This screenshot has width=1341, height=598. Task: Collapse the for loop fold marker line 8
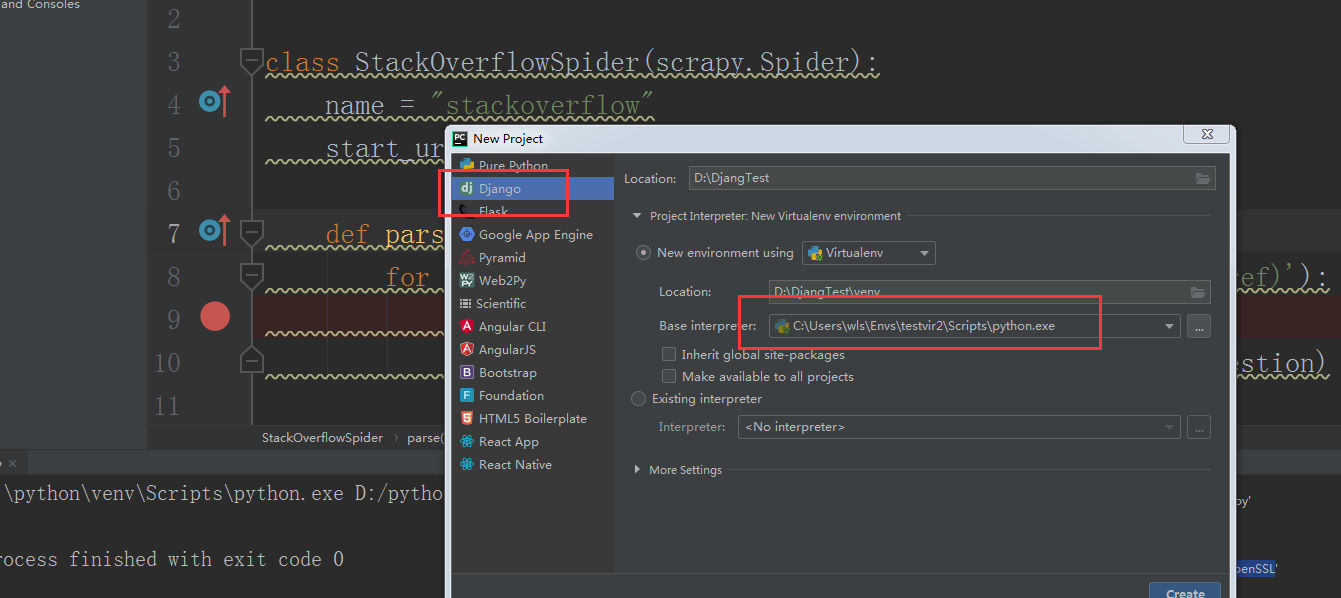click(252, 274)
